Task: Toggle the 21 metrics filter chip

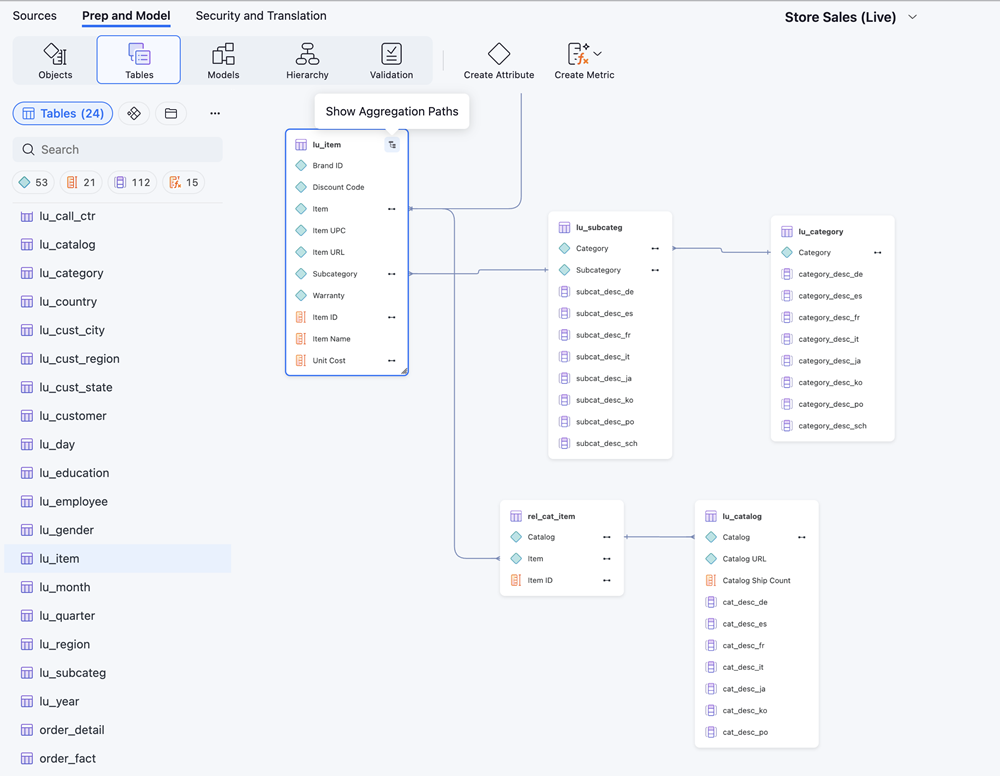Action: (81, 182)
